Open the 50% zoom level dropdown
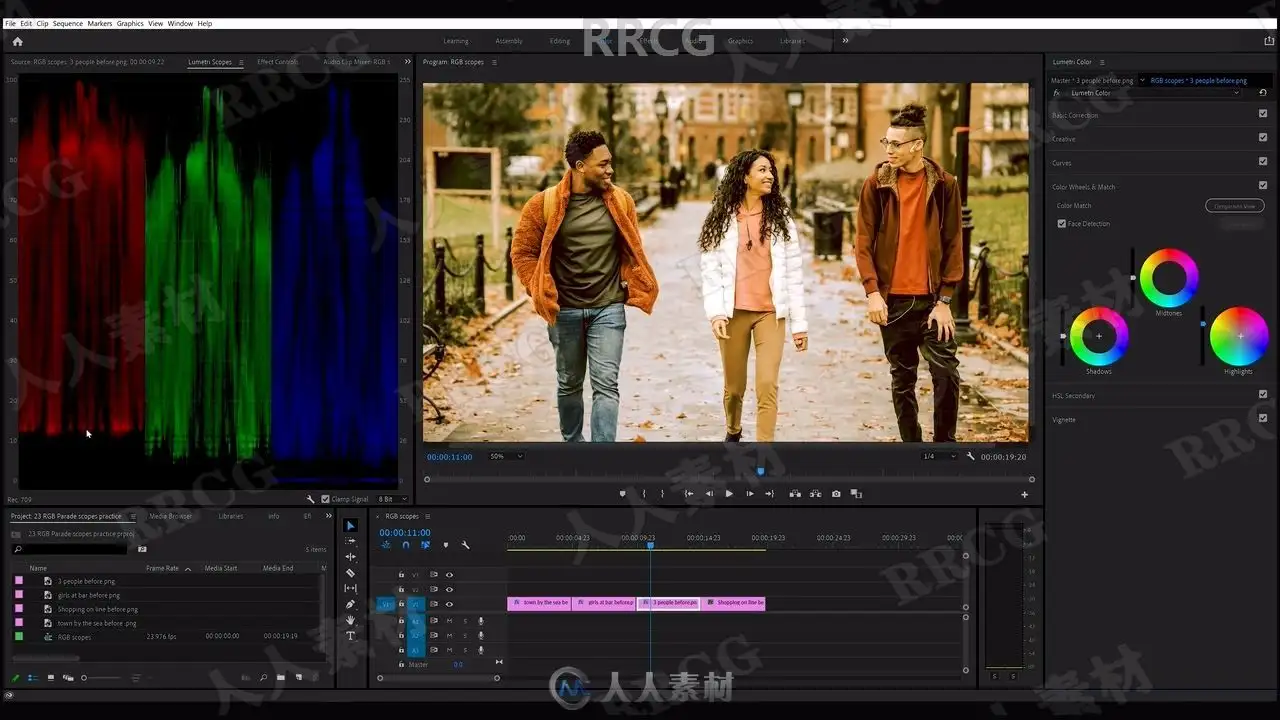1280x720 pixels. pyautogui.click(x=506, y=456)
